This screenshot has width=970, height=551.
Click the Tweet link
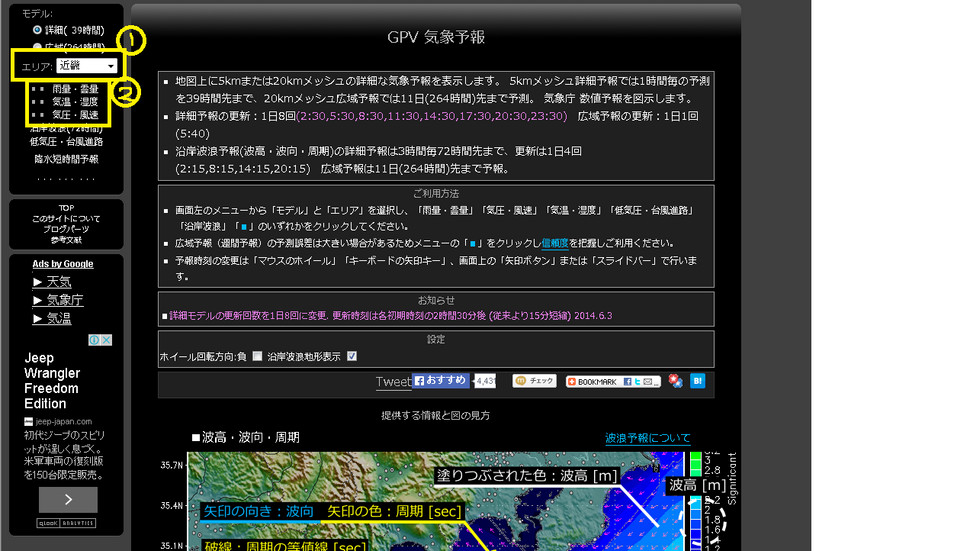(x=393, y=382)
